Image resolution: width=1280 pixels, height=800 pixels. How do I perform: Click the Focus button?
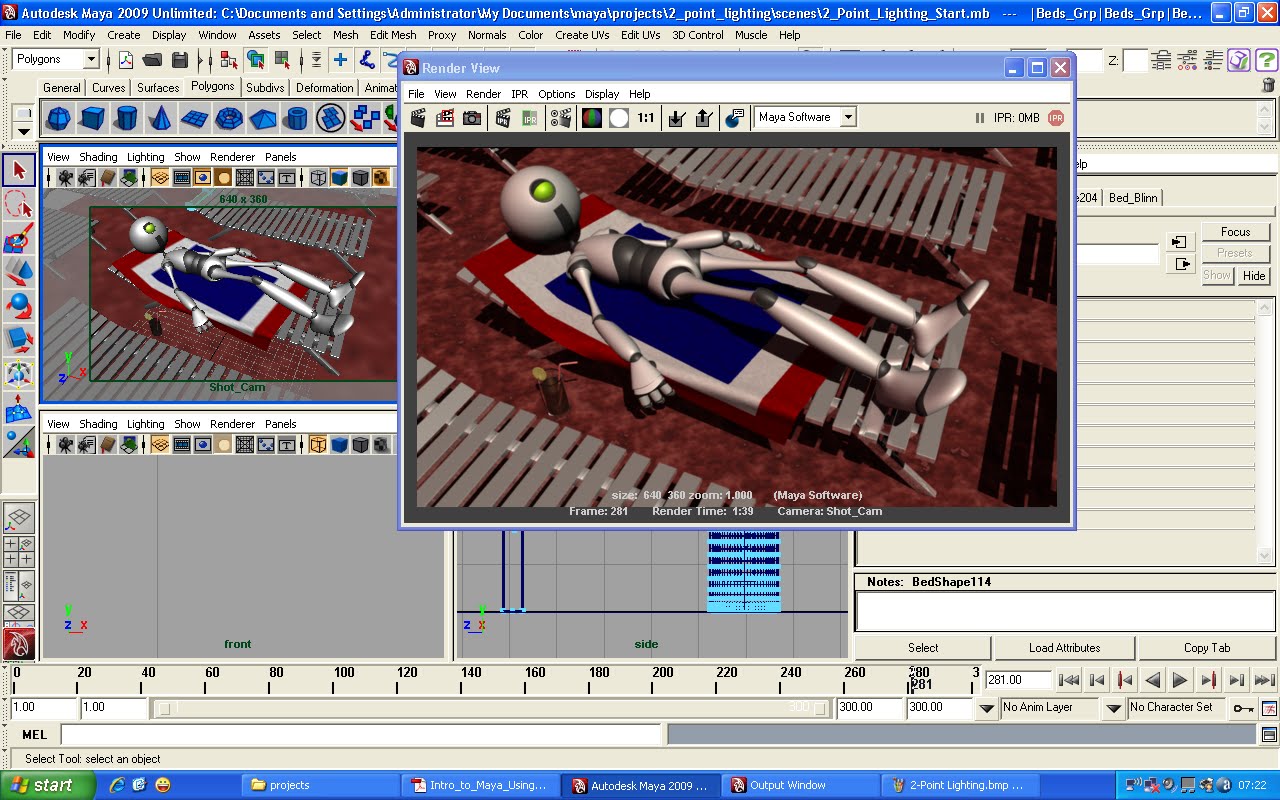[x=1235, y=232]
